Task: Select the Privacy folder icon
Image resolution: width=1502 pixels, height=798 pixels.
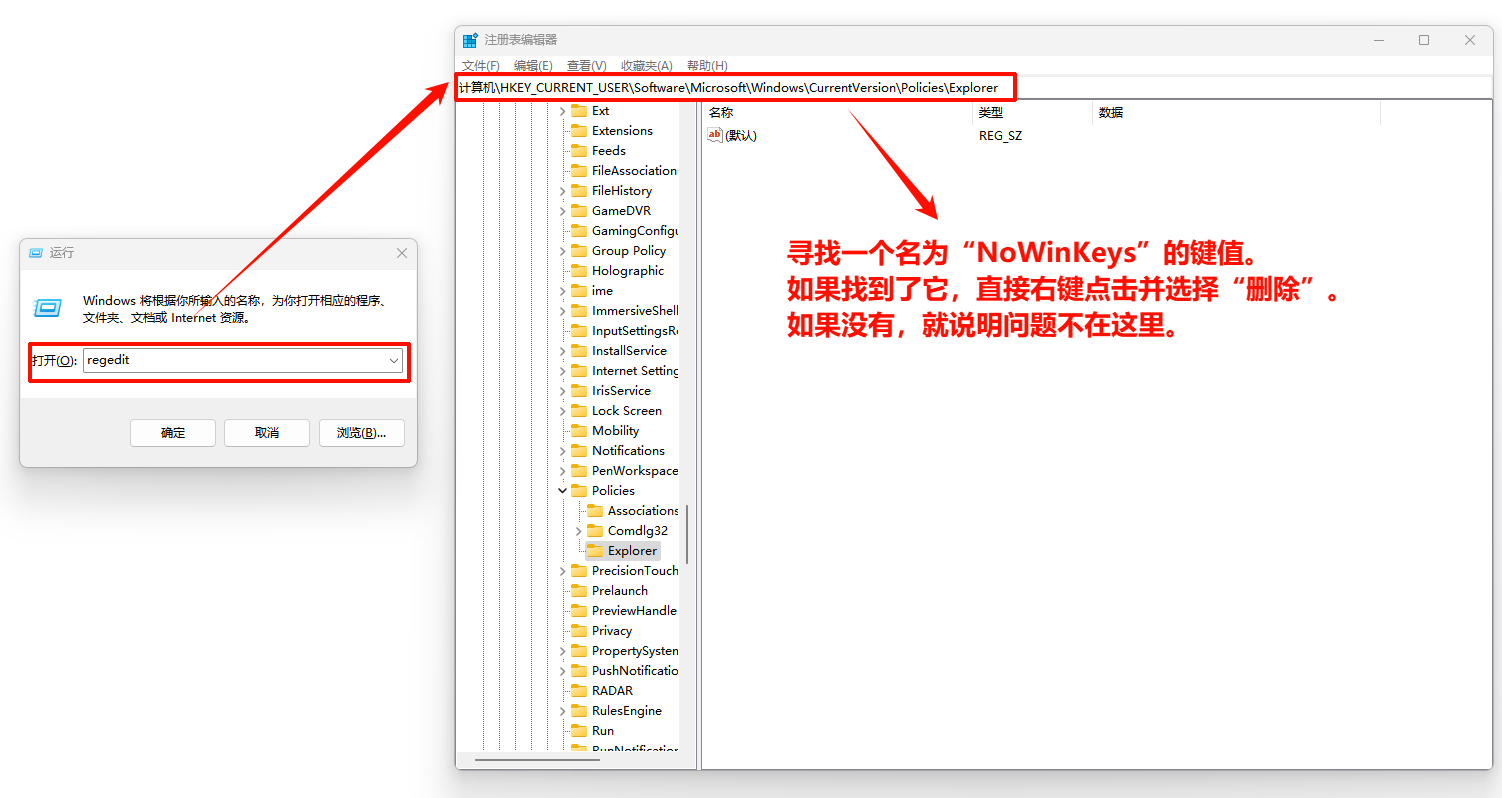Action: [581, 630]
